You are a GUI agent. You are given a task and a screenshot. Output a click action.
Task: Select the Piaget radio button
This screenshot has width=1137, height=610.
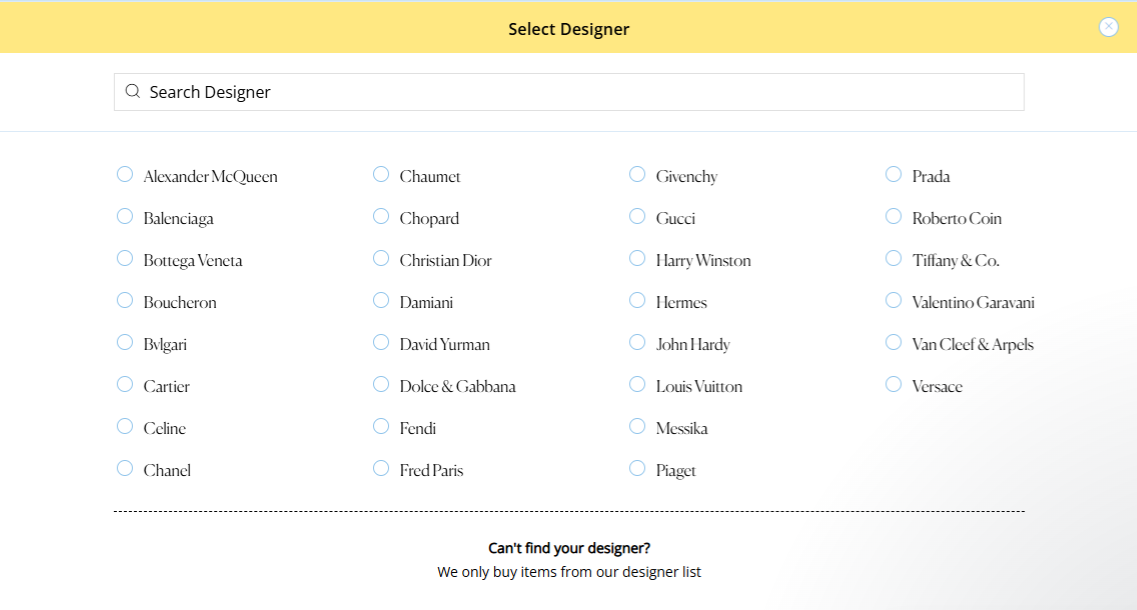637,467
